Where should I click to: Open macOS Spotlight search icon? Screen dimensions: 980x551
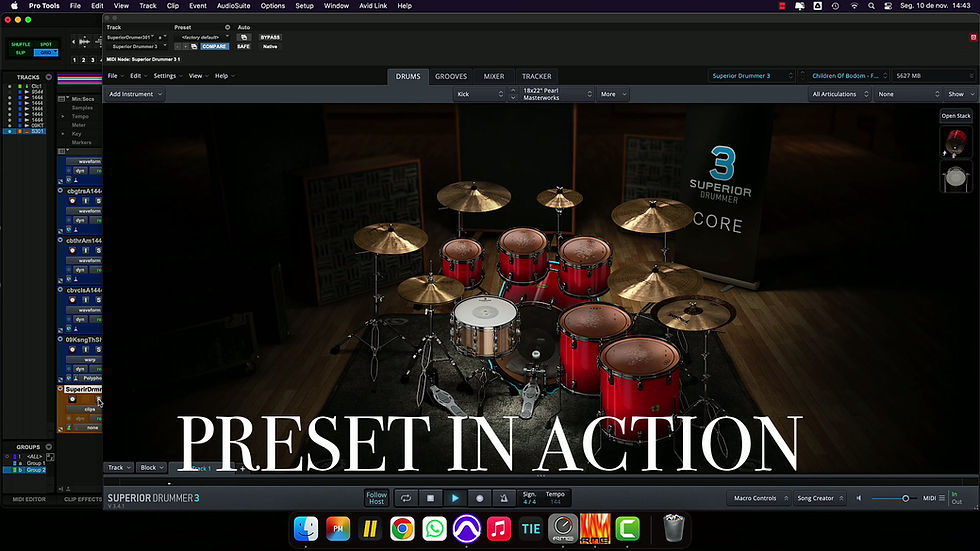pos(871,6)
